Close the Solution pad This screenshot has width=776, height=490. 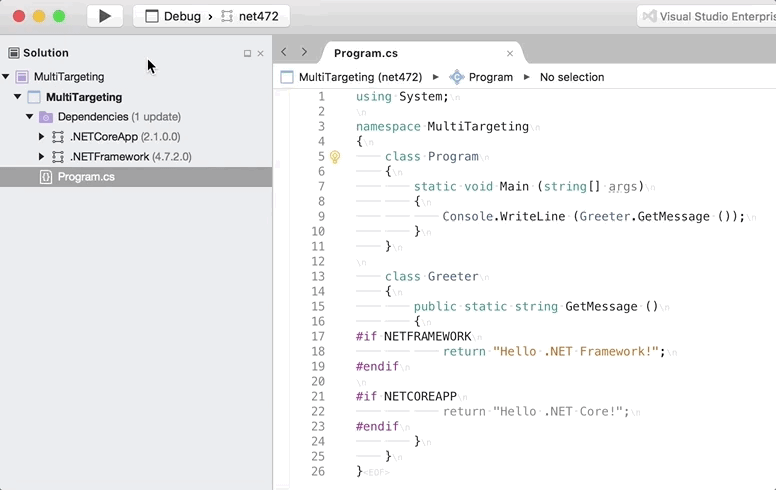(x=261, y=54)
